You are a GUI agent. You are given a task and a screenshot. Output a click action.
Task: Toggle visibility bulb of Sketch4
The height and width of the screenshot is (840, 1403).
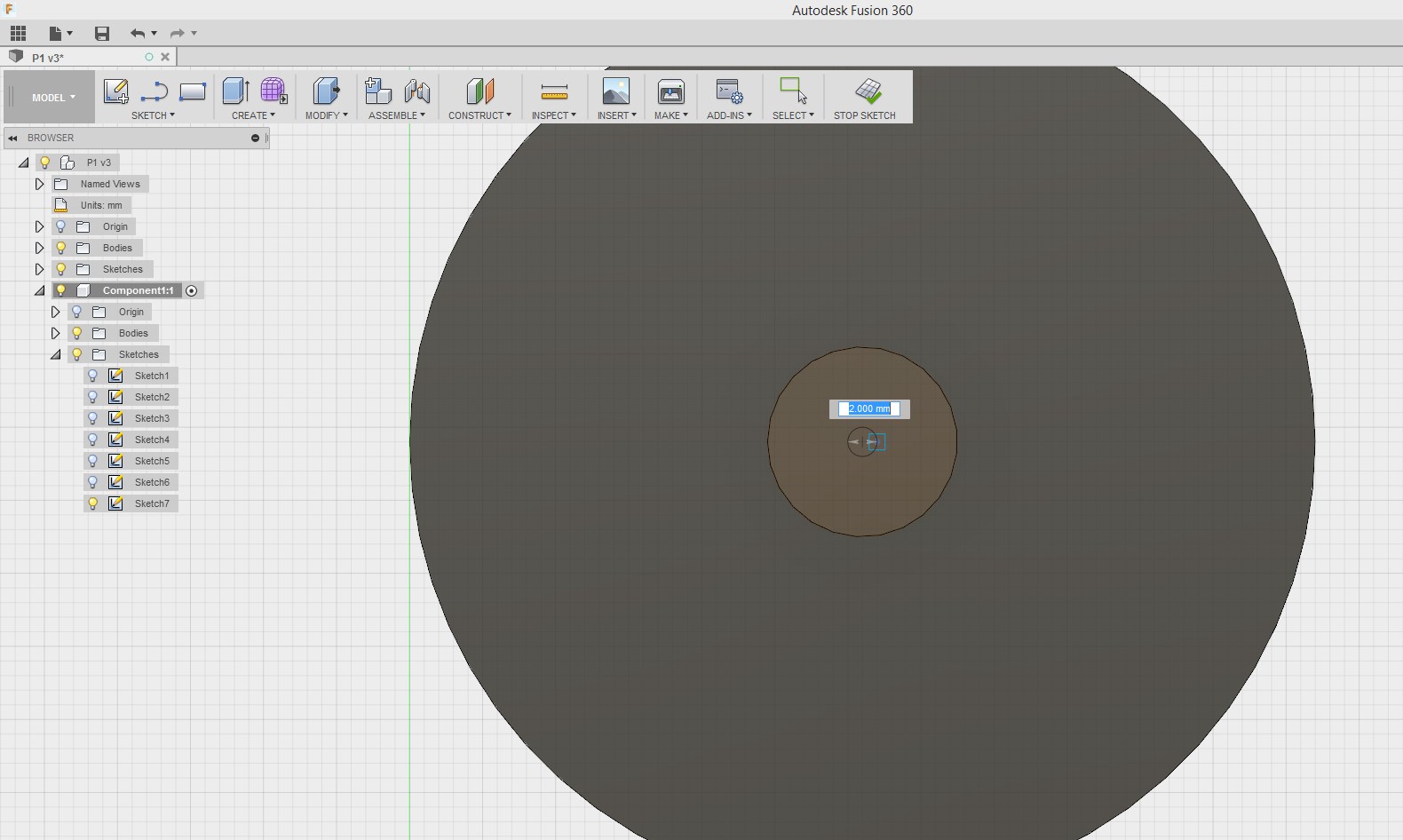(93, 440)
